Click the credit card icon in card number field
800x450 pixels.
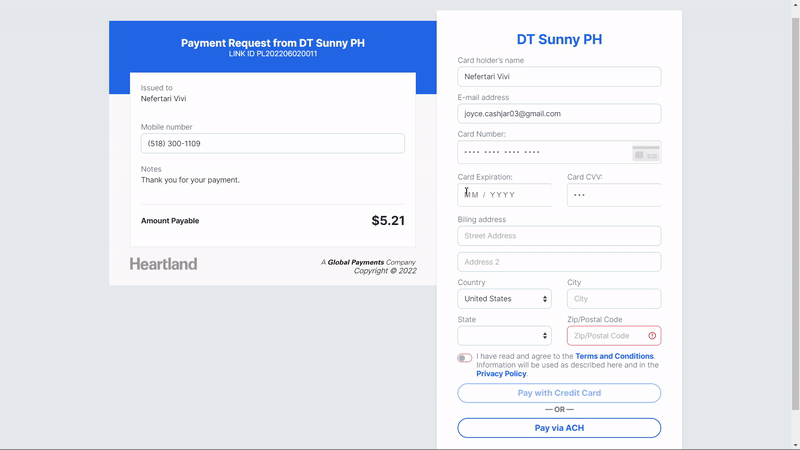click(x=645, y=153)
